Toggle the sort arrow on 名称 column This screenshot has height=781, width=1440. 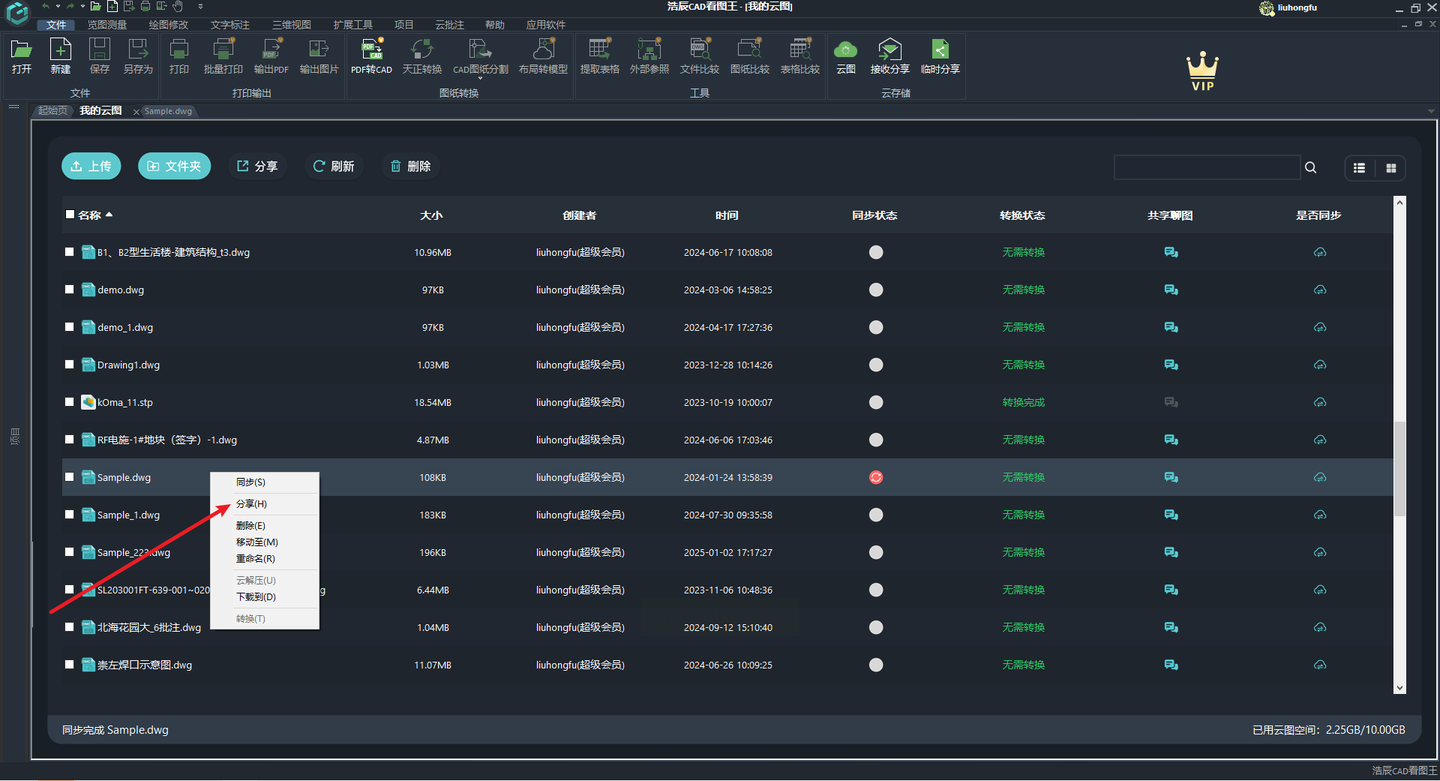point(109,215)
